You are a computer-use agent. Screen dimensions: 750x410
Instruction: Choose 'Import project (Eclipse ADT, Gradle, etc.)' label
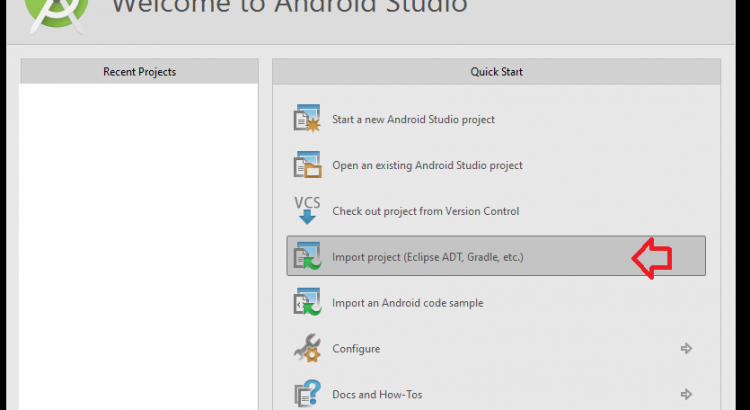tap(427, 257)
